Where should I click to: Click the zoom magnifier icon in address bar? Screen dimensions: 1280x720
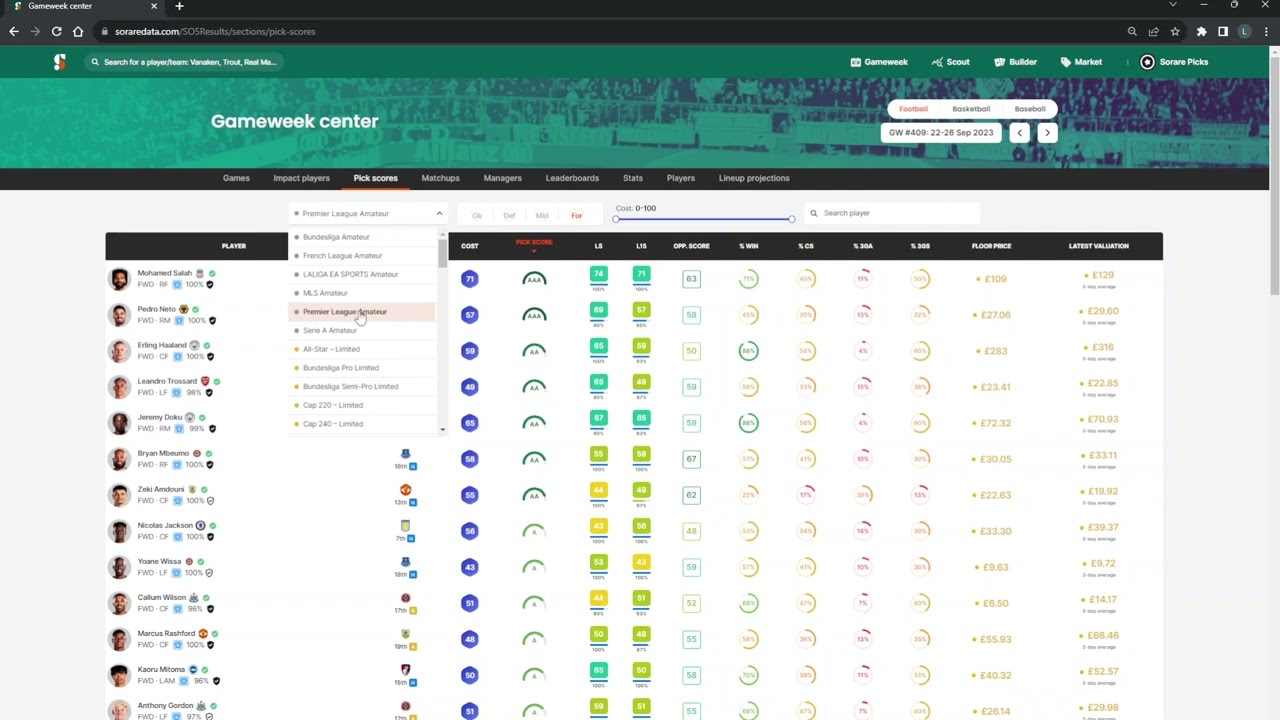pos(1132,31)
